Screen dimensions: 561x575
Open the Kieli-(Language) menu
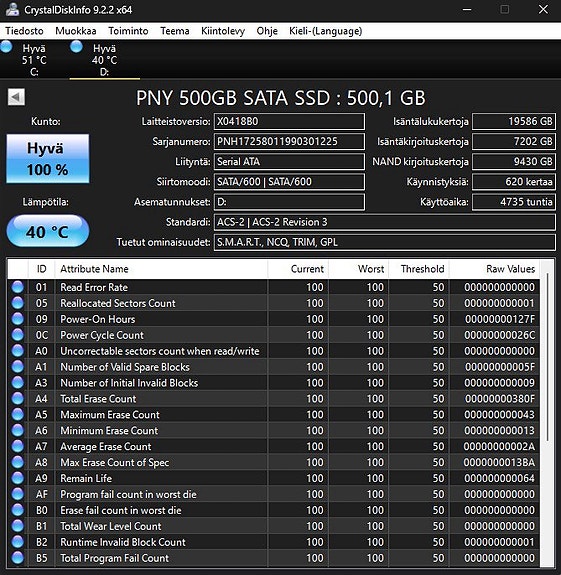pos(326,31)
